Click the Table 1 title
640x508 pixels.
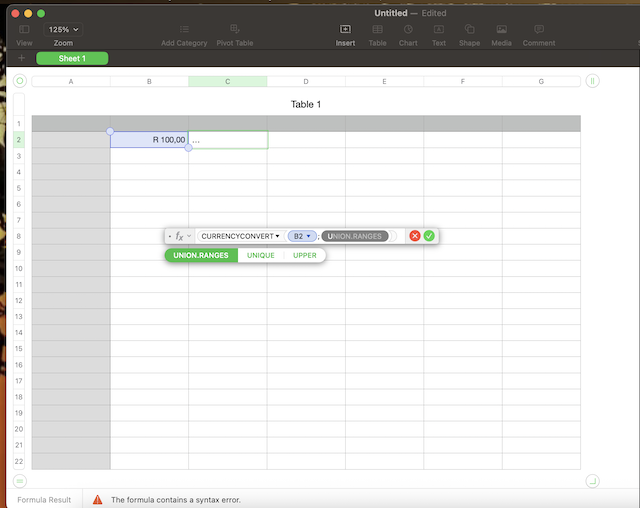pyautogui.click(x=306, y=104)
